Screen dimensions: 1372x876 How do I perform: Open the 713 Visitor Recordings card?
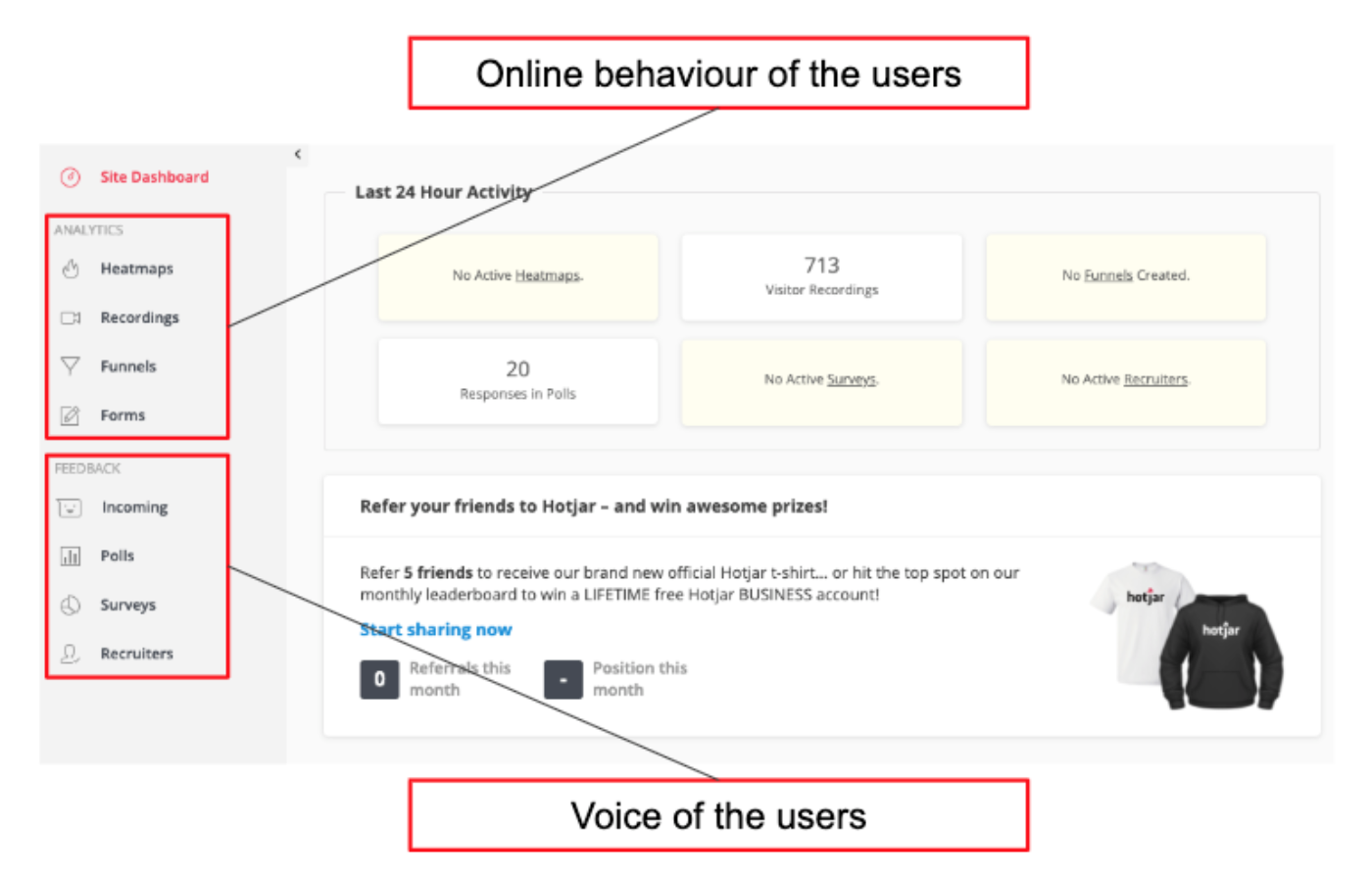pos(821,276)
